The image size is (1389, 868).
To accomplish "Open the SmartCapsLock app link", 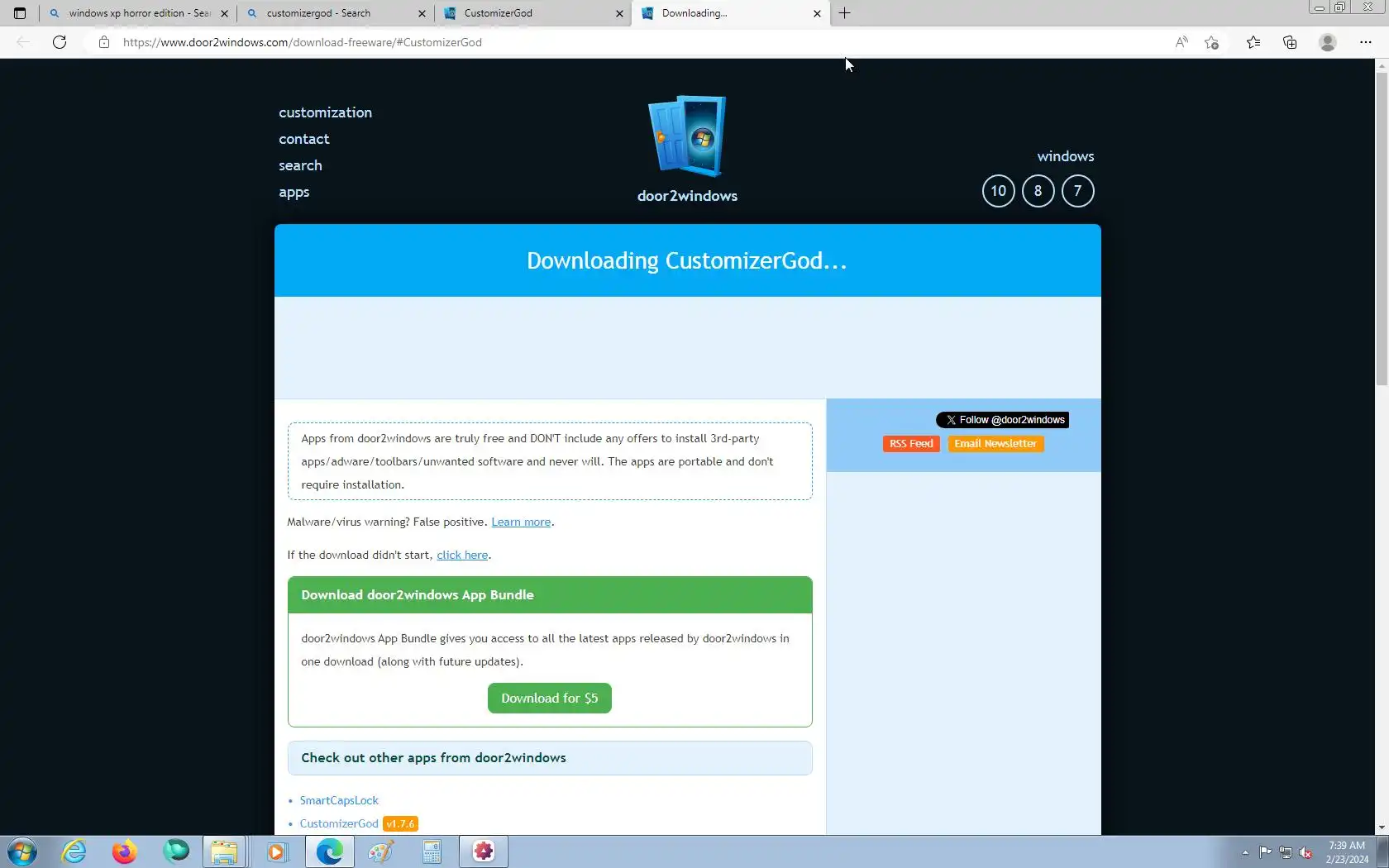I will (339, 800).
